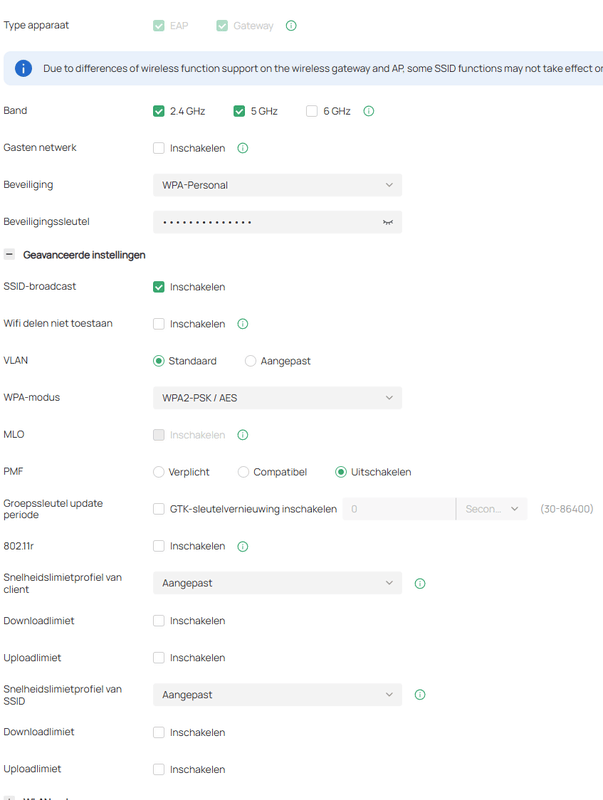Select the Aangepast VLAN radio button
Viewport: 603px width, 800px height.
pyautogui.click(x=250, y=361)
